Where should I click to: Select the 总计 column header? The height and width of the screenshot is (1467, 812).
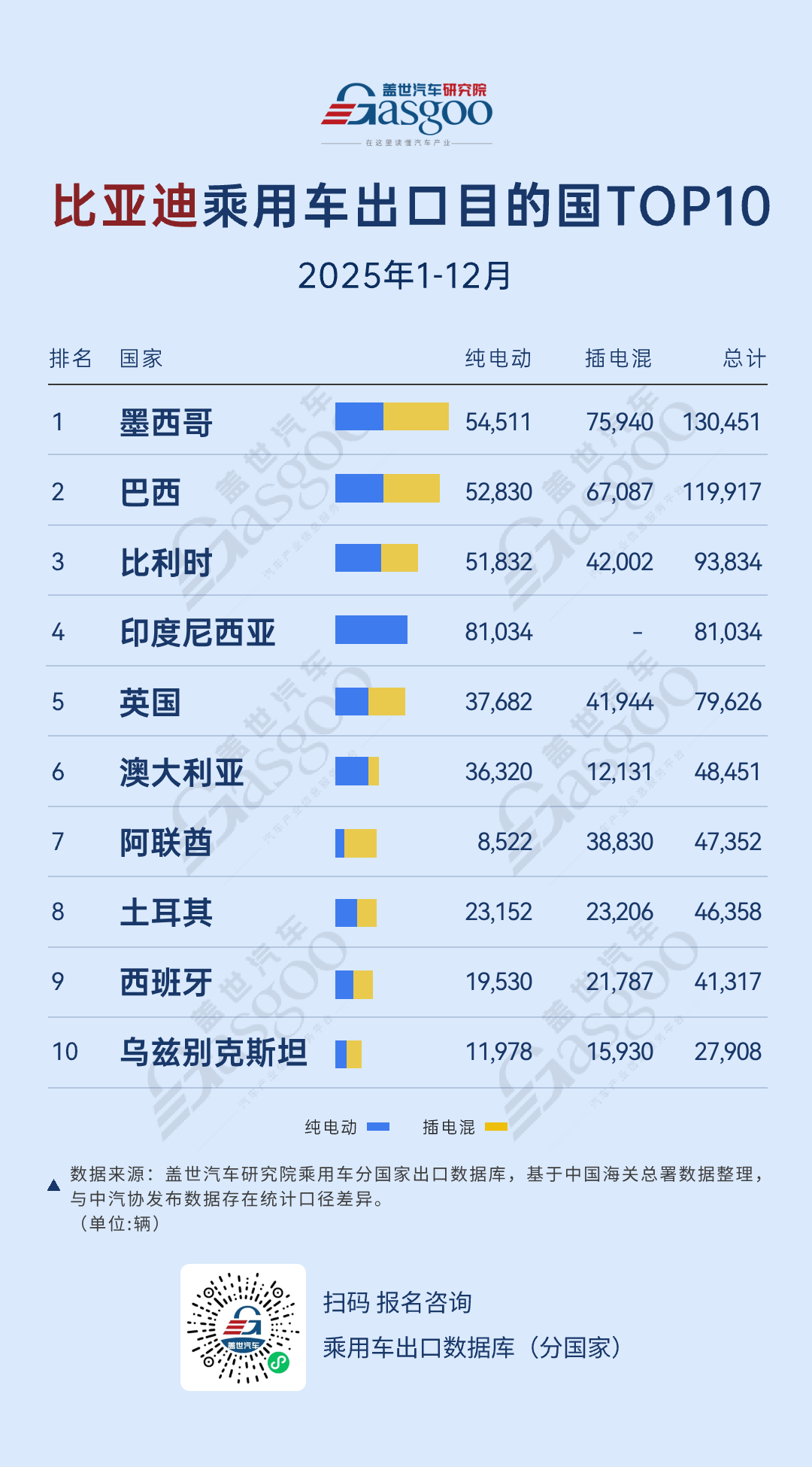(744, 359)
